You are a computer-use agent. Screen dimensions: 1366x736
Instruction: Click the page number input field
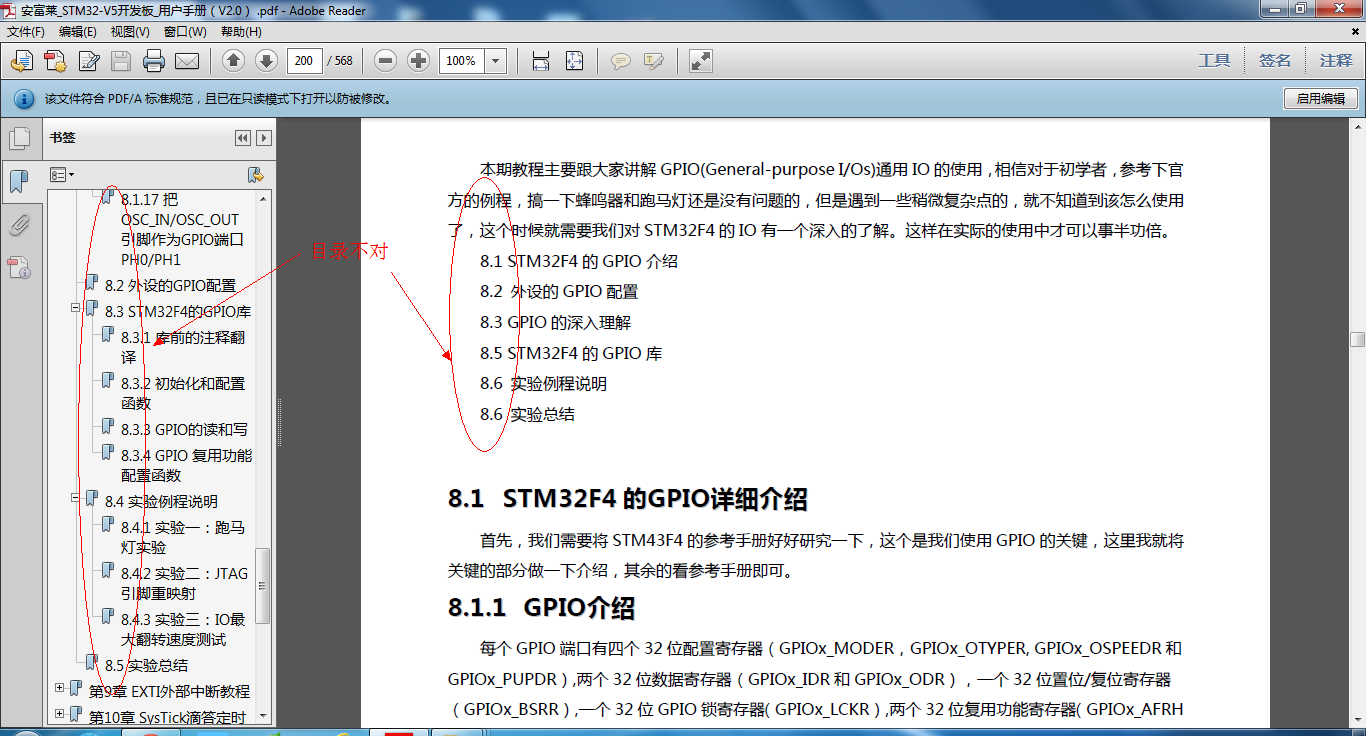pos(304,61)
